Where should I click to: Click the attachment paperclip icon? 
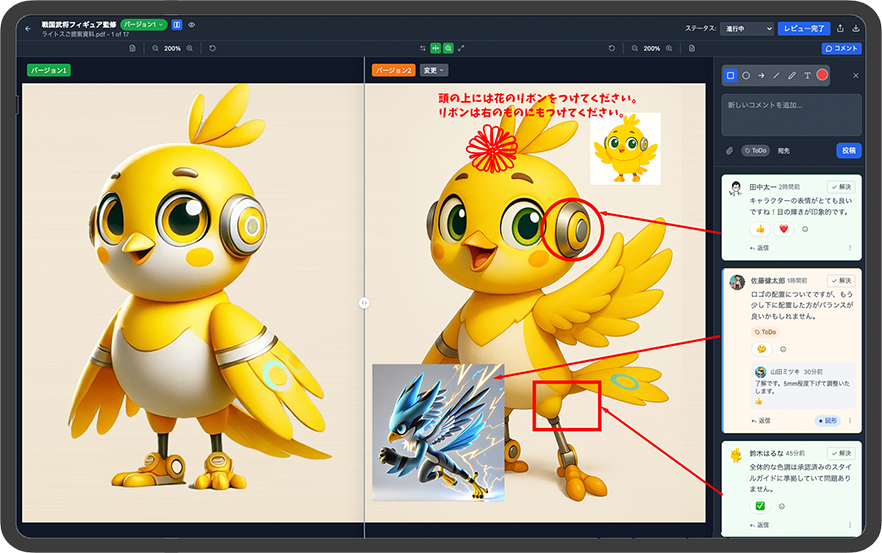point(729,151)
